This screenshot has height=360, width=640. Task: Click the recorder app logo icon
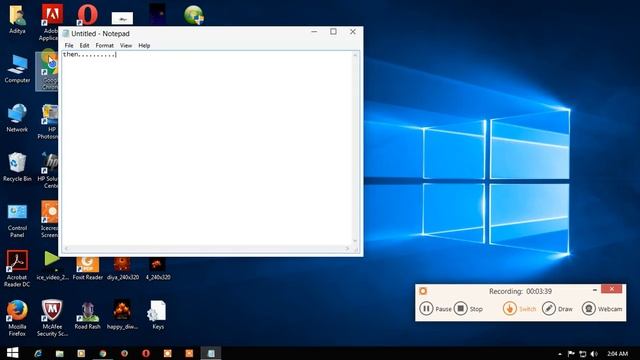point(423,291)
